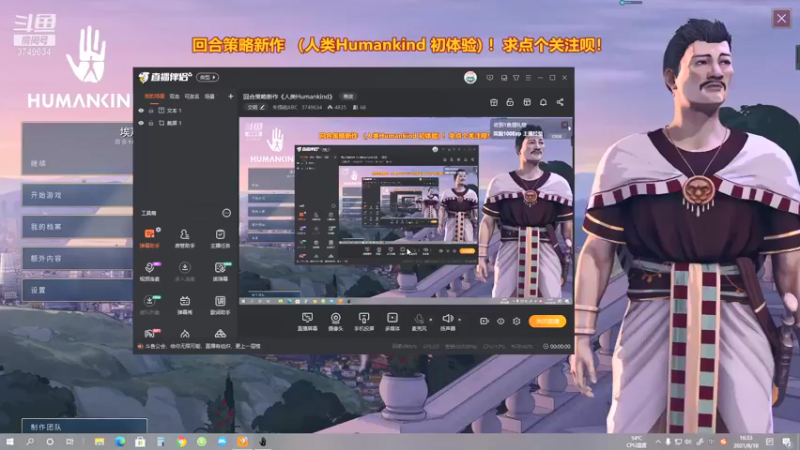Click the 修改 edit title button
The image size is (800, 450).
pyautogui.click(x=348, y=96)
